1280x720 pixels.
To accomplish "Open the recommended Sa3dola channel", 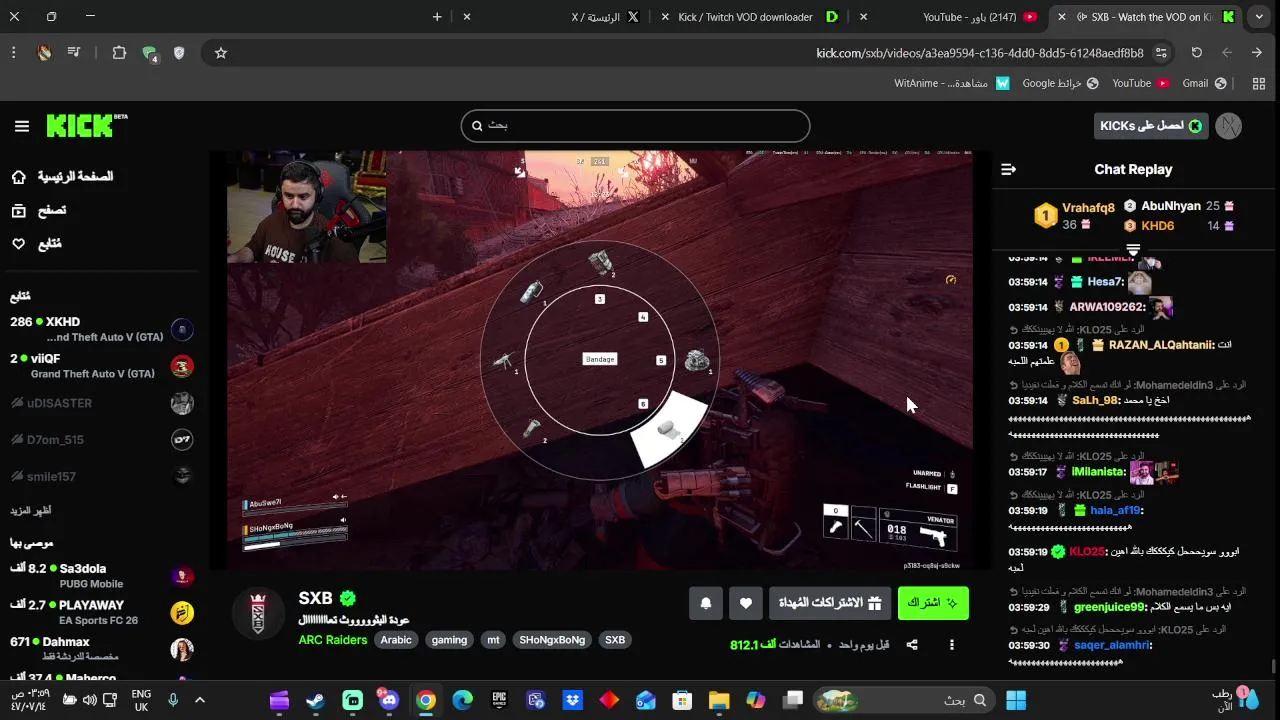I will (100, 576).
